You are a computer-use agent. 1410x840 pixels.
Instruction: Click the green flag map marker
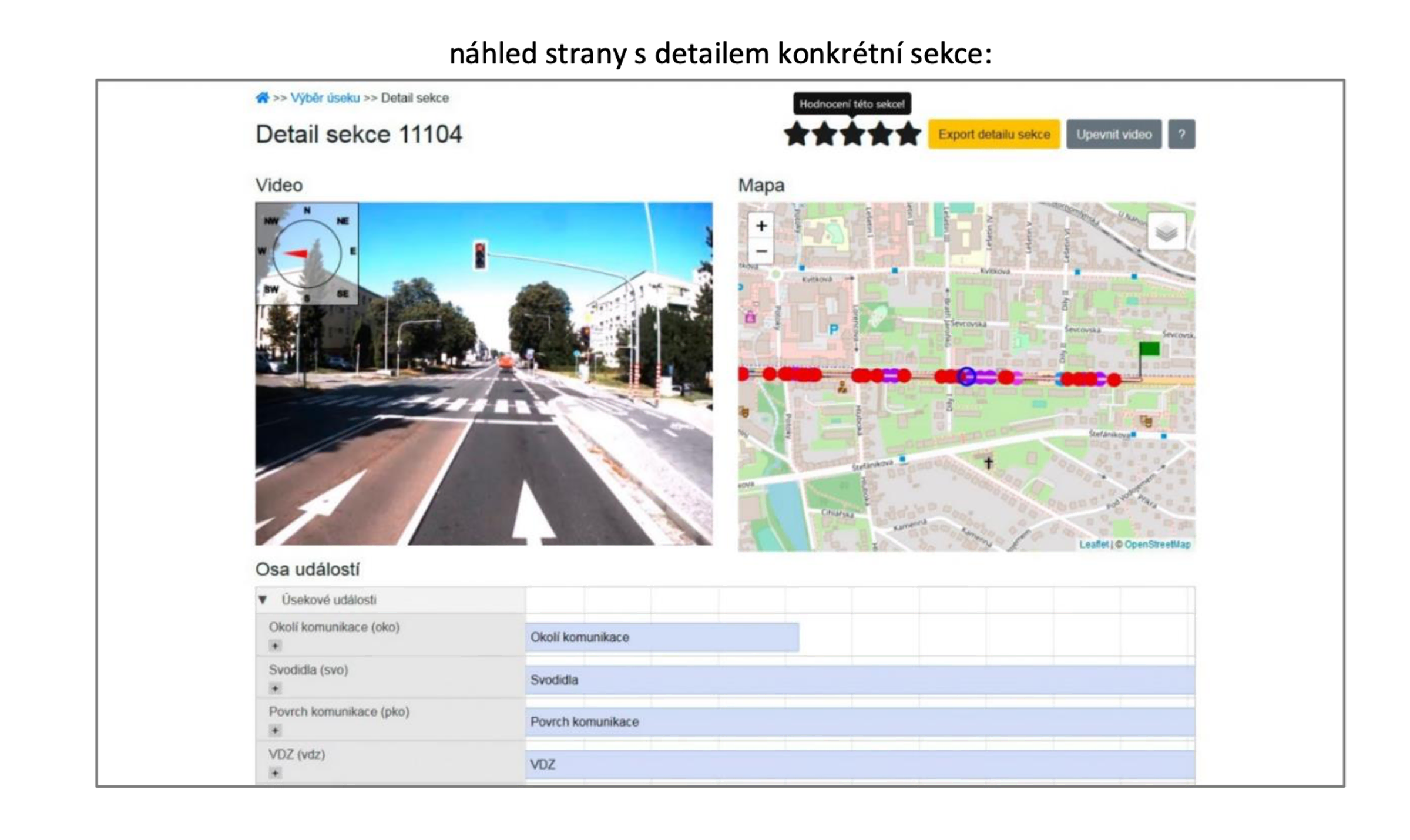[x=1149, y=349]
